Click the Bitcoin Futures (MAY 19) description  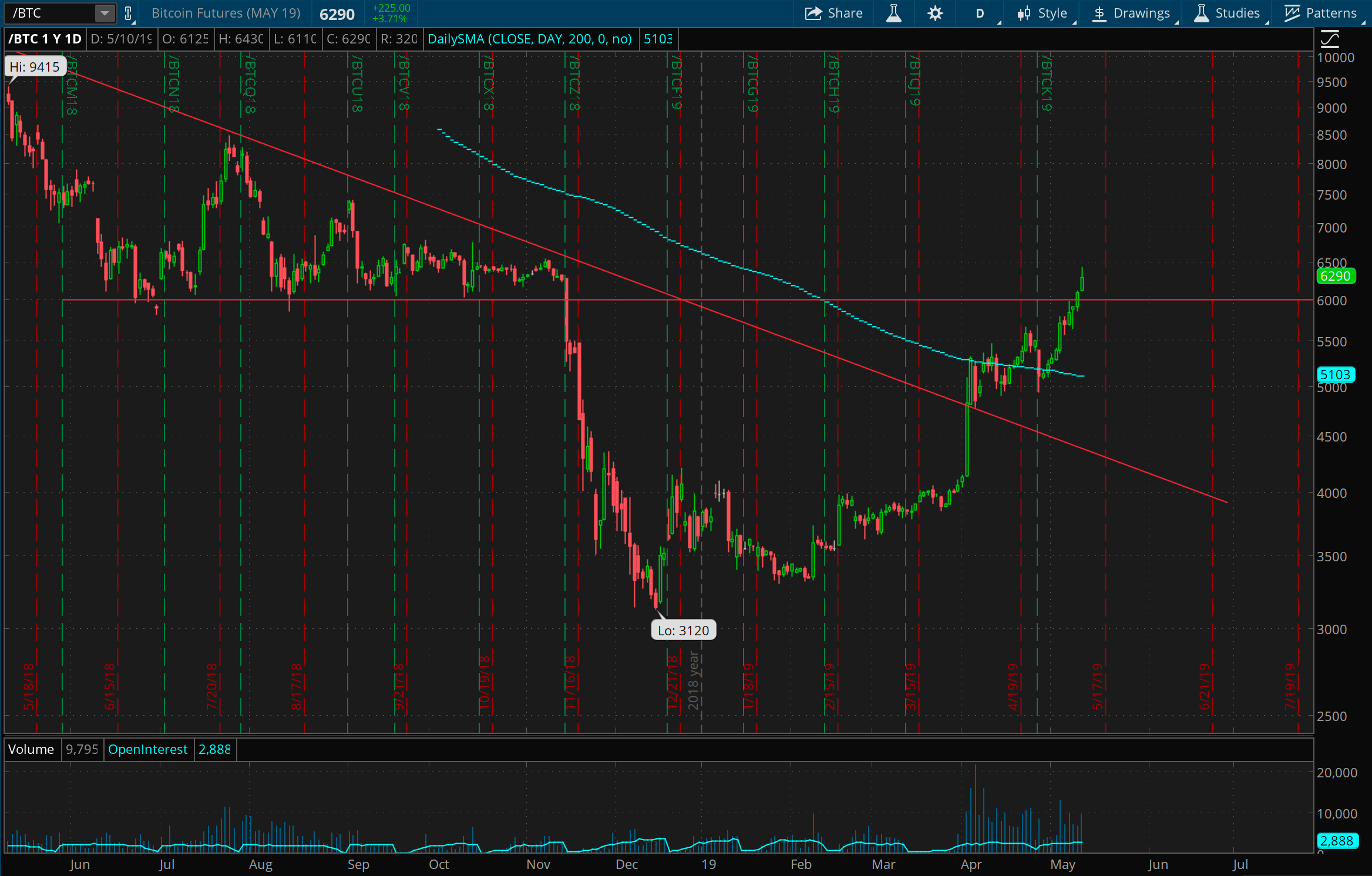tap(226, 13)
